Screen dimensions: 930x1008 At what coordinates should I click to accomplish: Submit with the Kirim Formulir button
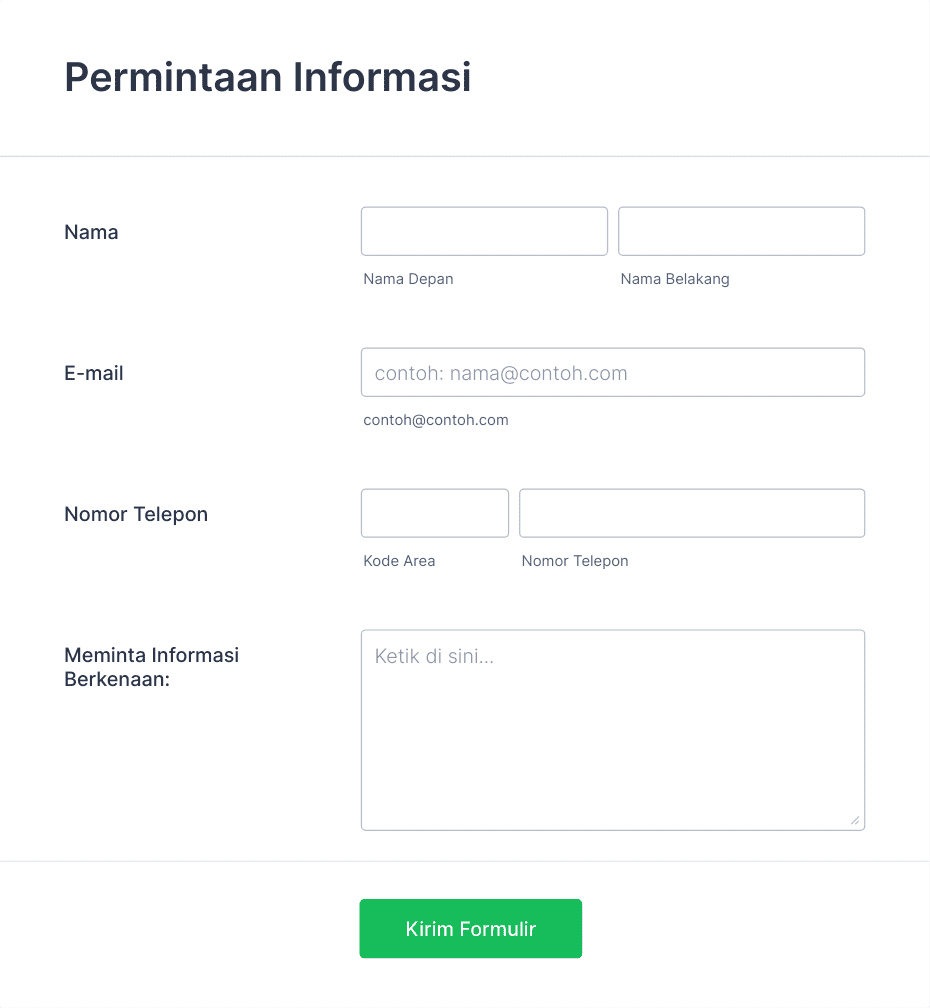coord(470,928)
